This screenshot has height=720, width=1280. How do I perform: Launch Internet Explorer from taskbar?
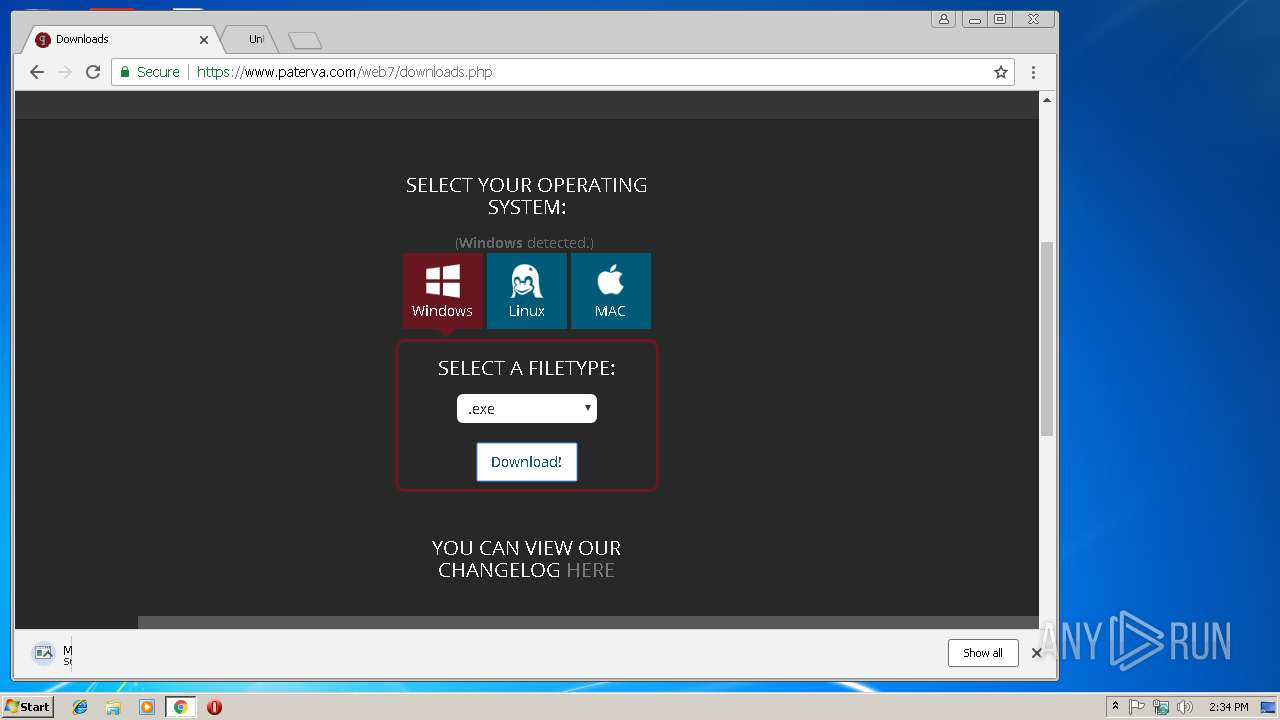coord(80,707)
